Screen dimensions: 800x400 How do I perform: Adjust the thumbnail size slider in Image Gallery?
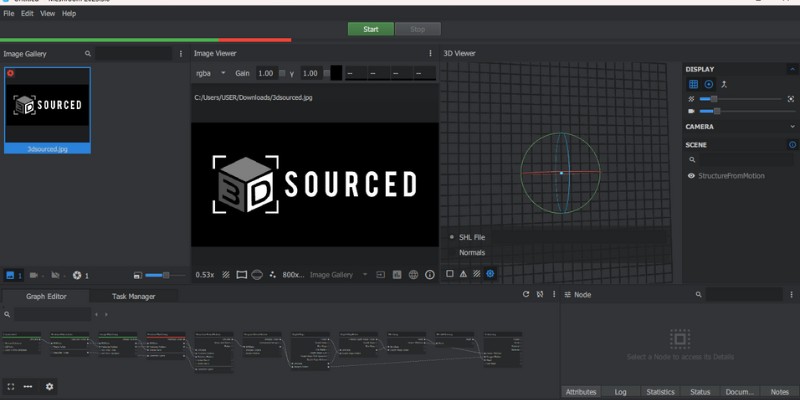(x=165, y=276)
